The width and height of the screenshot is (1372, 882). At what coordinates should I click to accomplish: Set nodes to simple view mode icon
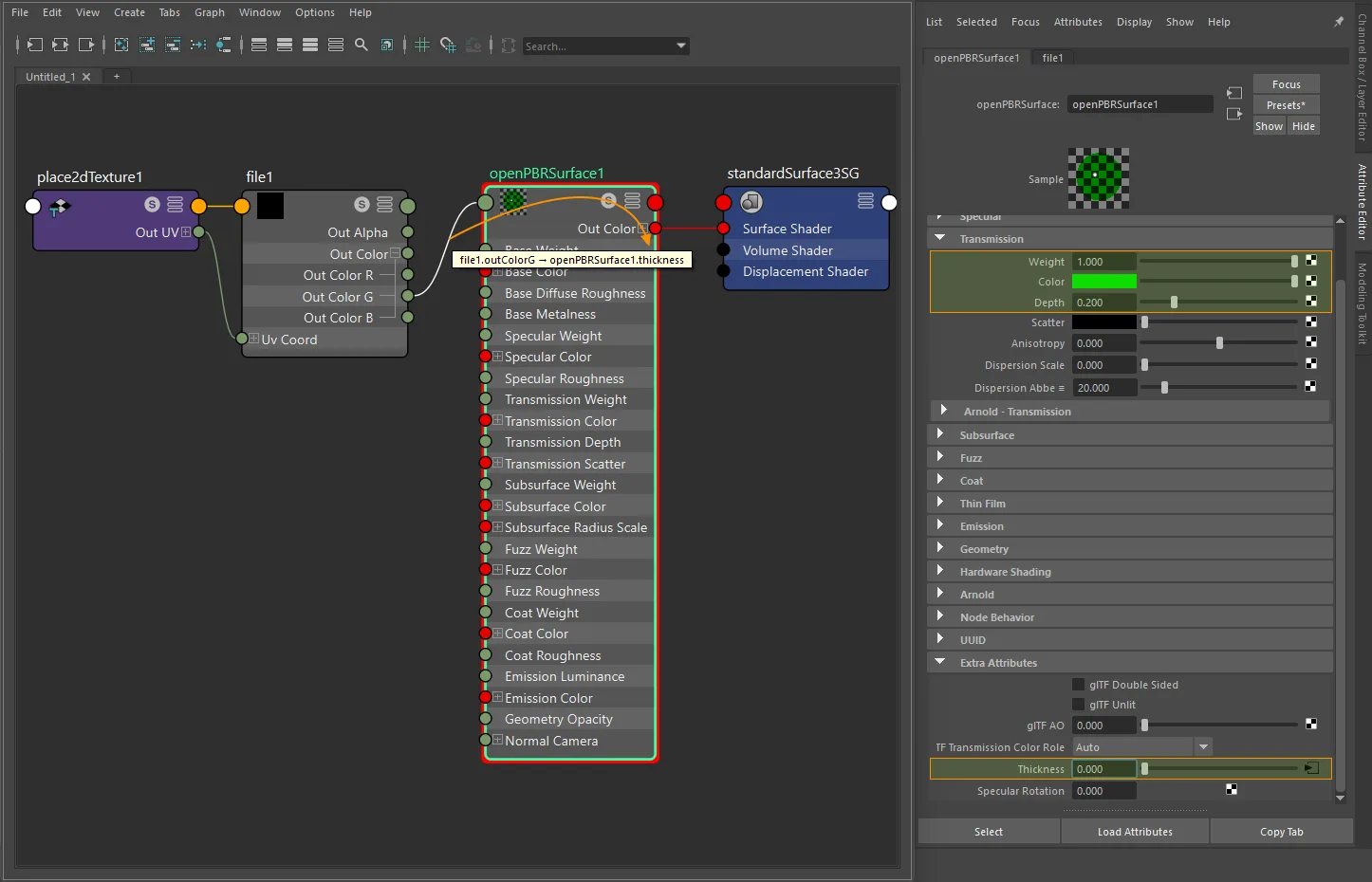(259, 45)
